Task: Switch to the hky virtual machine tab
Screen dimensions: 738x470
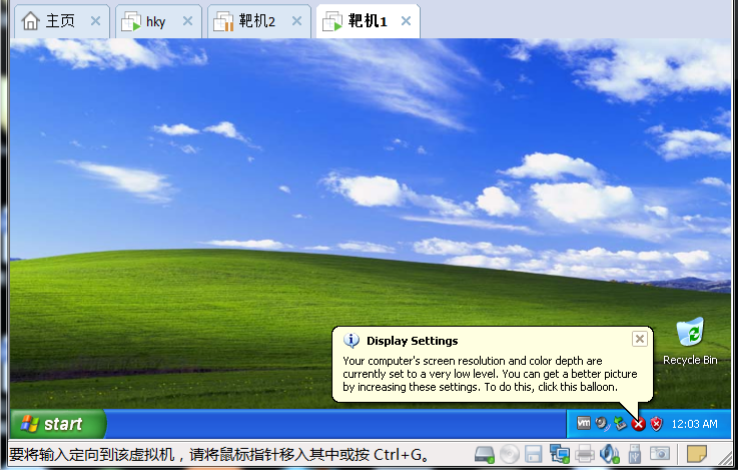Action: 158,21
